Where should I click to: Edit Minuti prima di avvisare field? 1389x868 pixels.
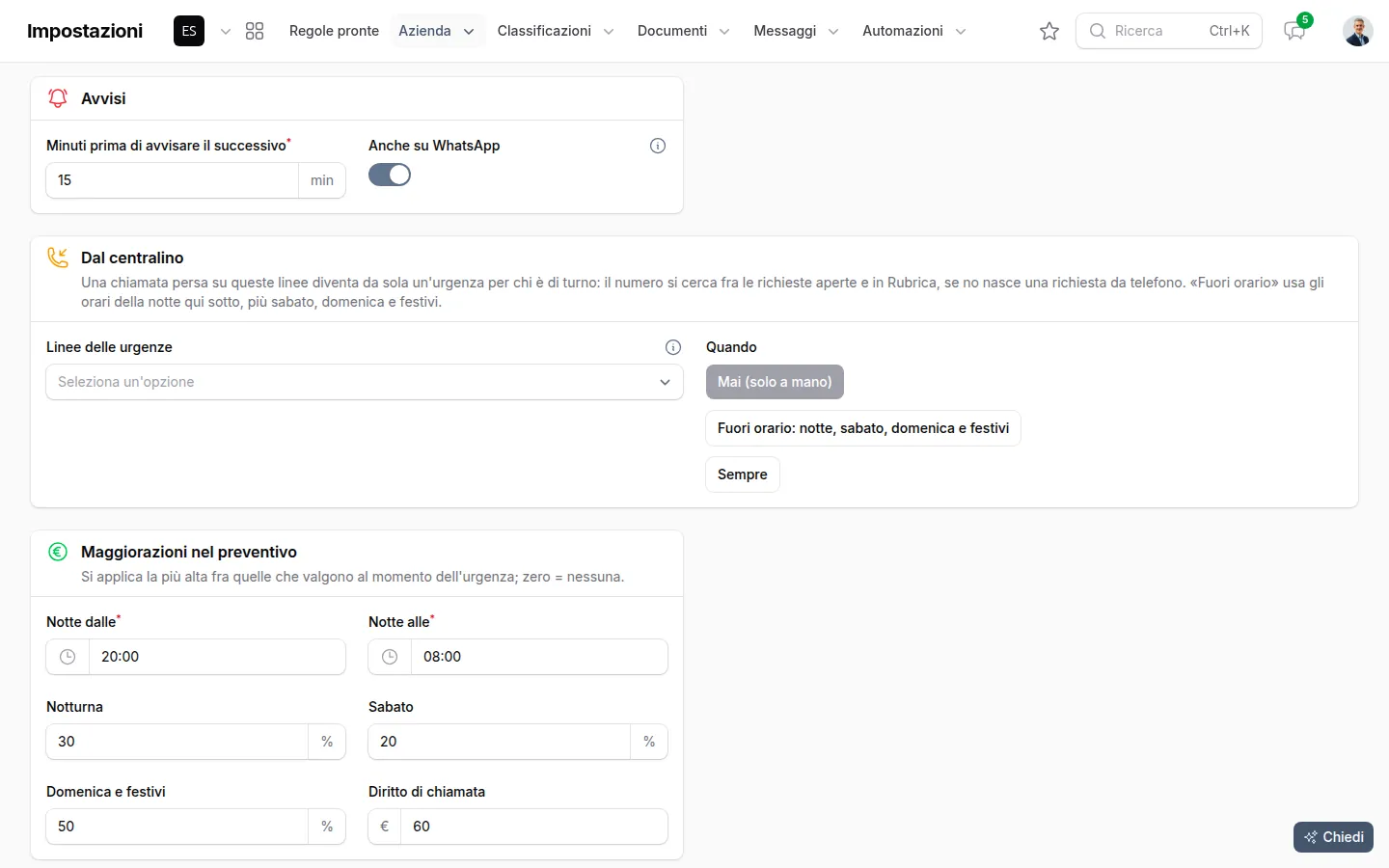(173, 180)
